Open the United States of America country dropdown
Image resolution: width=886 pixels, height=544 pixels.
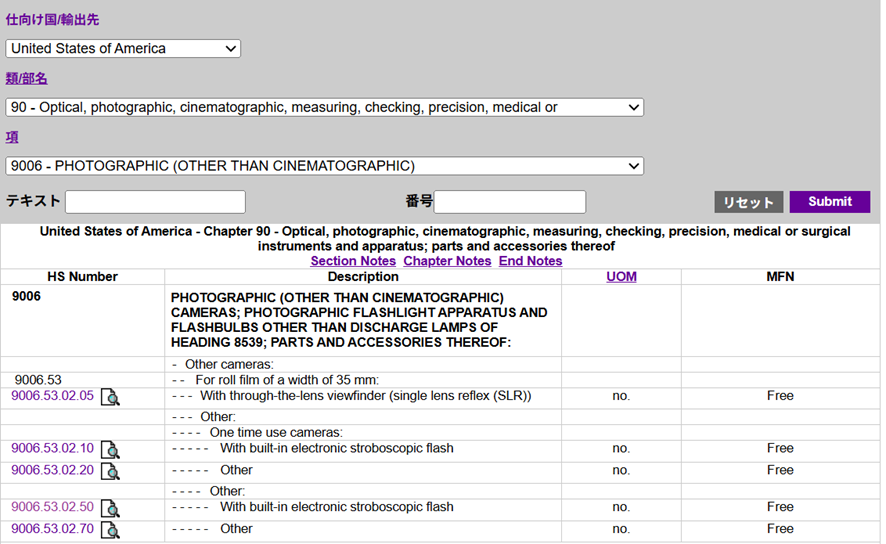[123, 48]
